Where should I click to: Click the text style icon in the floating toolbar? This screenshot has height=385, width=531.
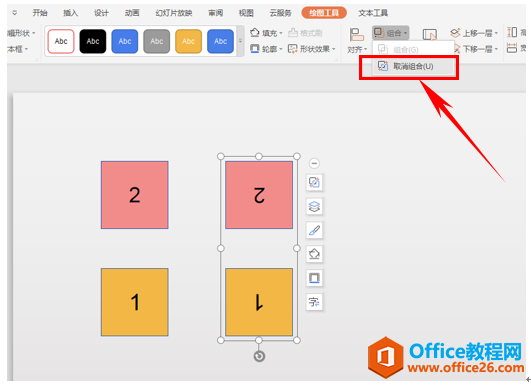pos(314,302)
